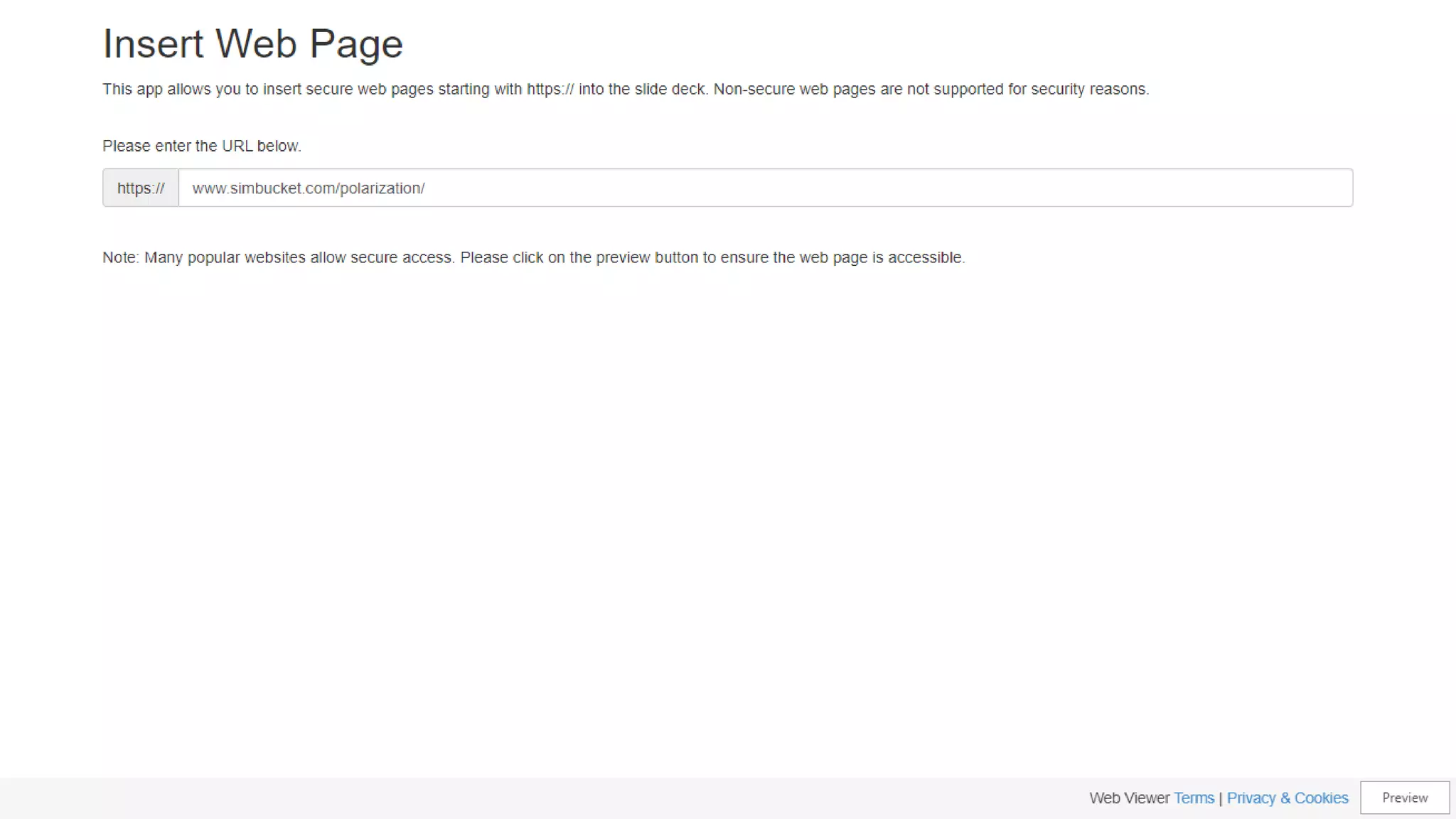The height and width of the screenshot is (819, 1456).
Task: Click the 'Please enter the URL below' label
Action: (201, 146)
